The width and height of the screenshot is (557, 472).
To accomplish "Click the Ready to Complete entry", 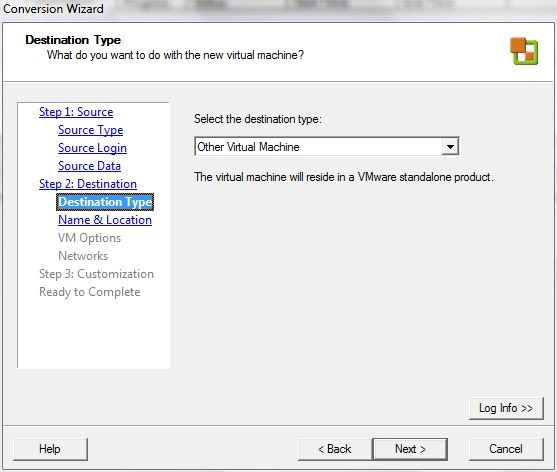I will pos(90,292).
